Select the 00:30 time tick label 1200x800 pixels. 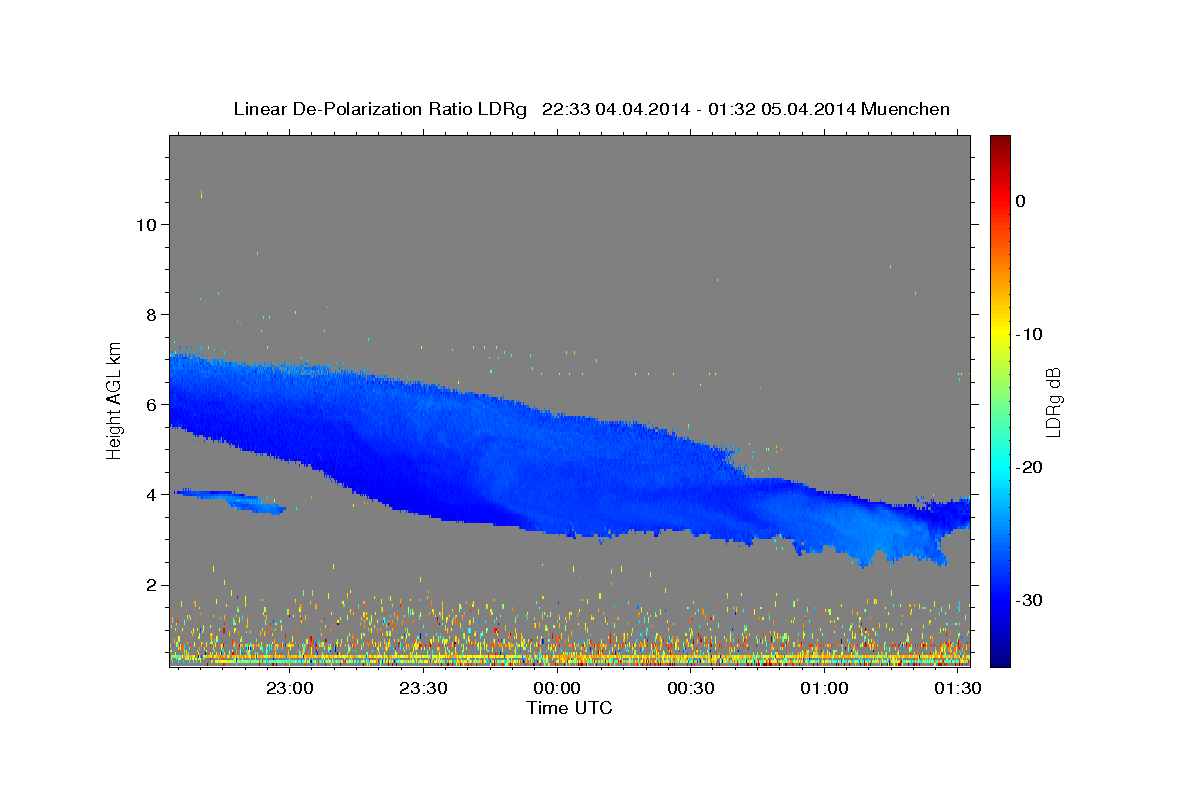pos(690,689)
